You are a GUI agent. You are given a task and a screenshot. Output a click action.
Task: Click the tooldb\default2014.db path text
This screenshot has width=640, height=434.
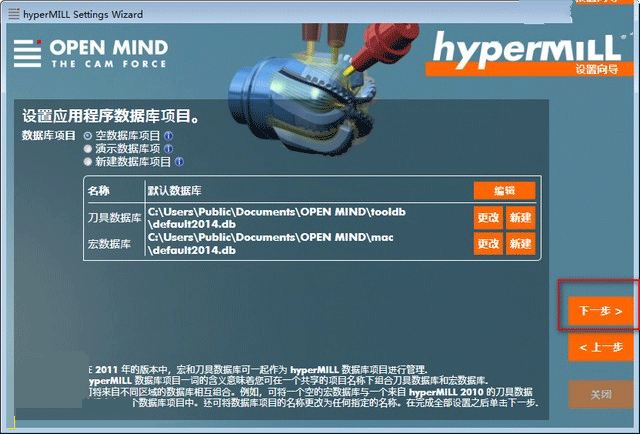[276, 218]
